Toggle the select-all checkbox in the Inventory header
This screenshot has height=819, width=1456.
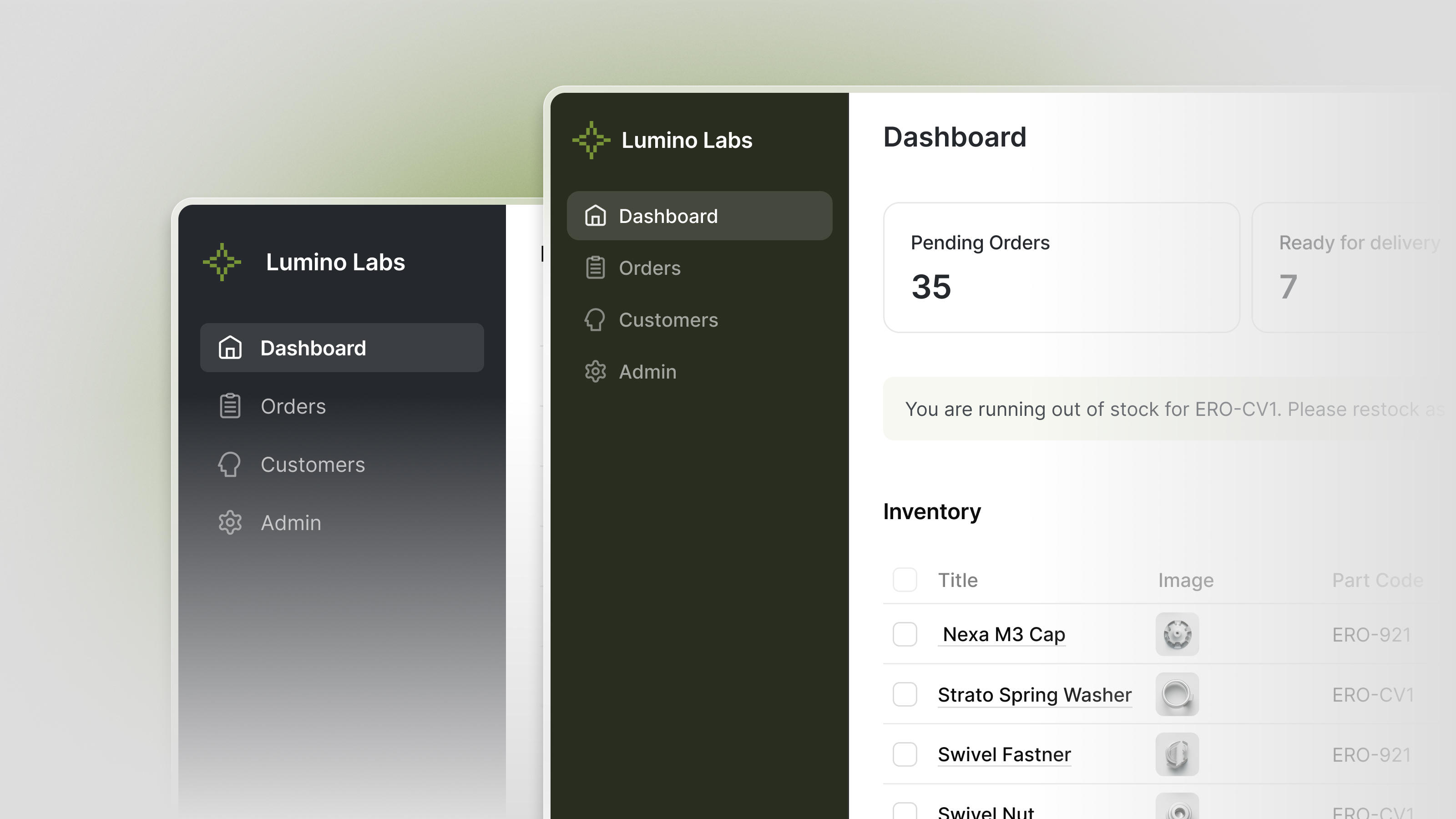pos(905,580)
